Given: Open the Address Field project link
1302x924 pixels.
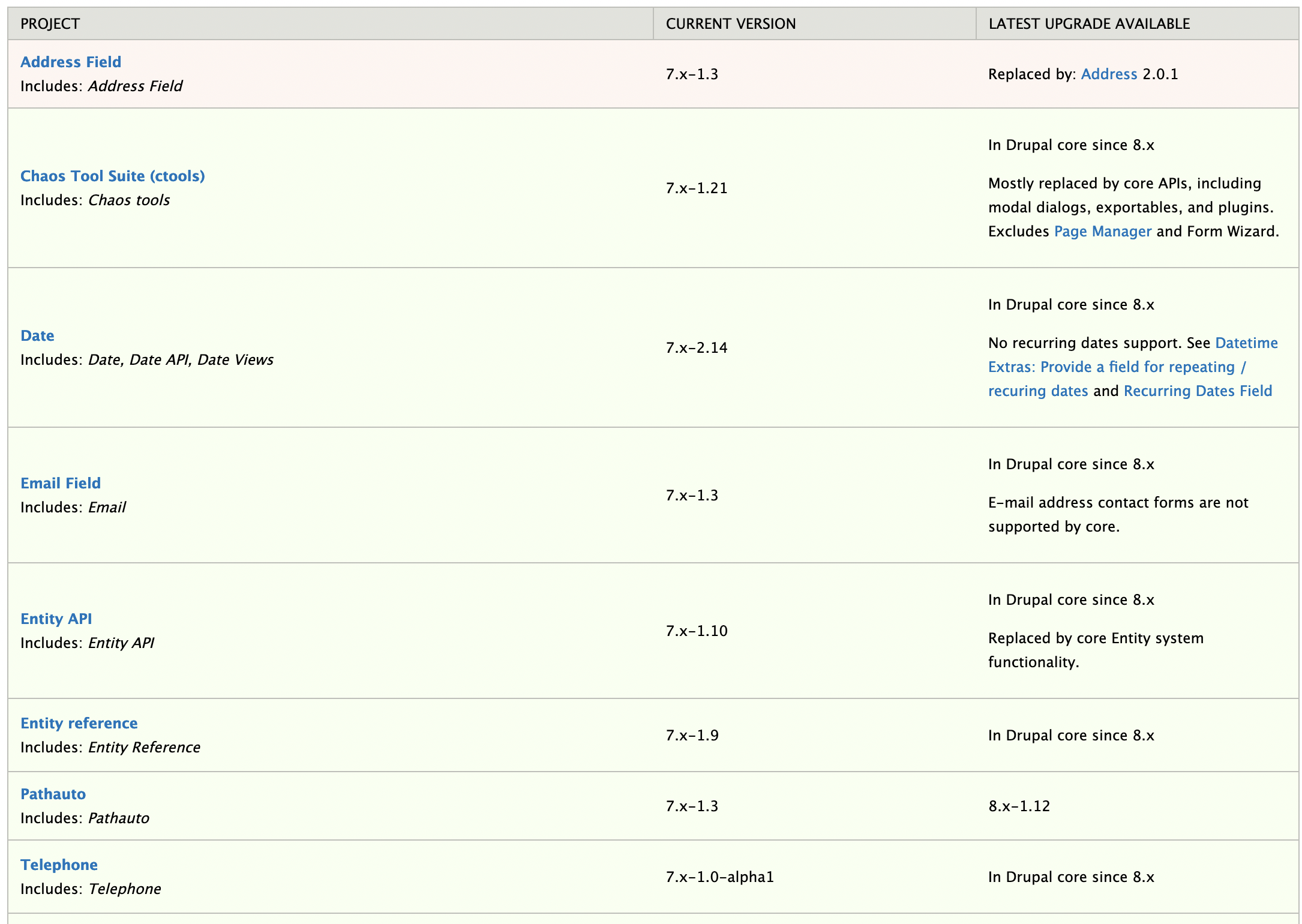Looking at the screenshot, I should pos(71,62).
